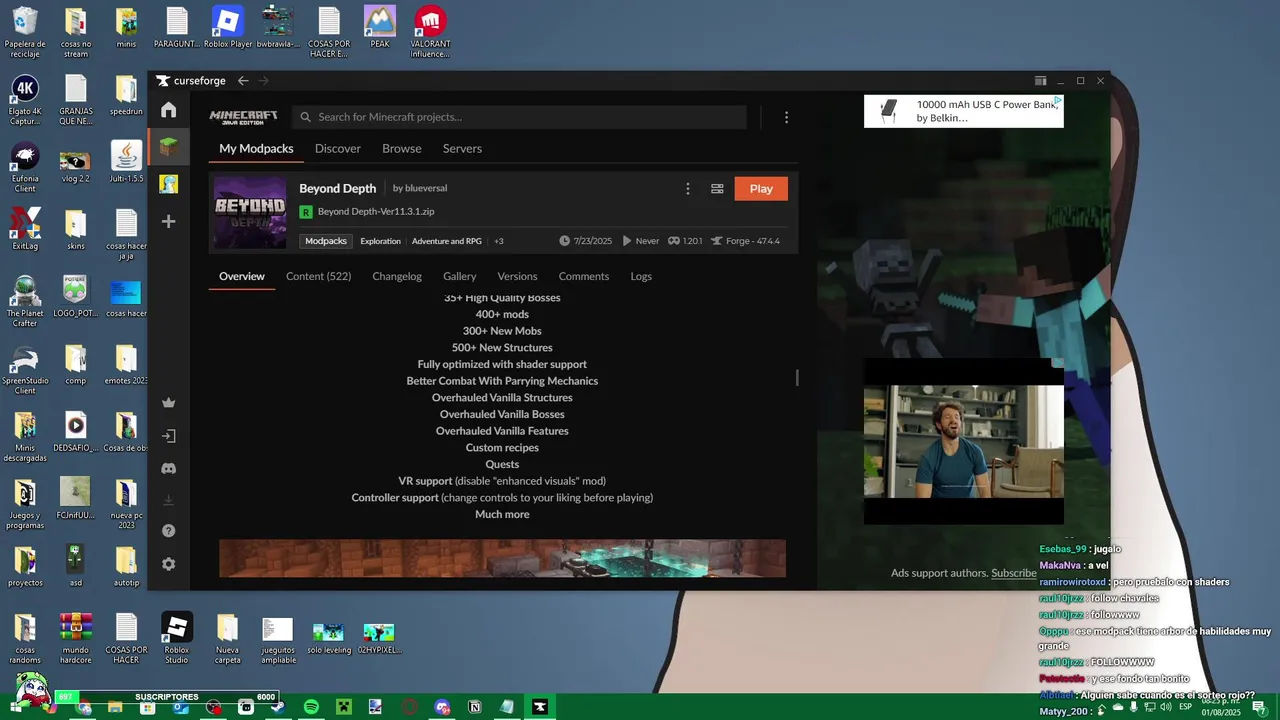Click the volume speaker icon in system tray
This screenshot has width=1280, height=720.
[x=1165, y=707]
